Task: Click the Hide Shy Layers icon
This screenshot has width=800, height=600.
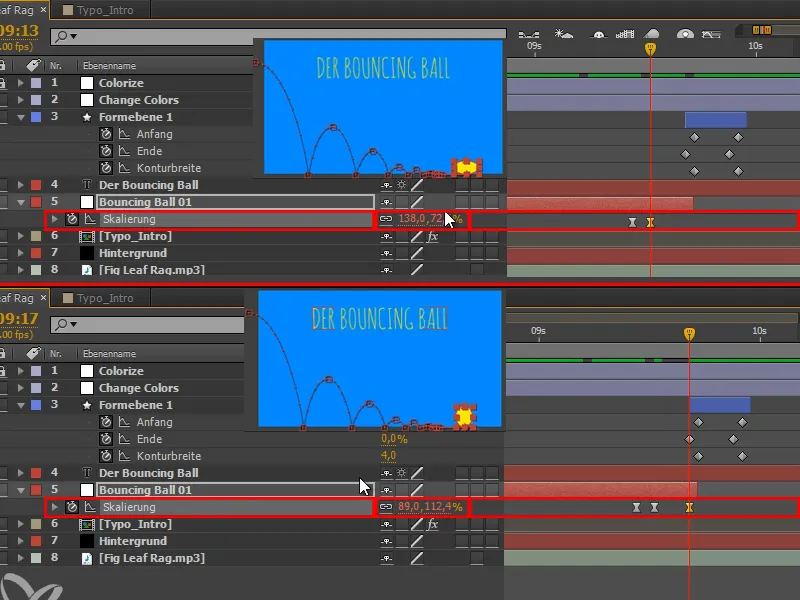Action: coord(598,34)
